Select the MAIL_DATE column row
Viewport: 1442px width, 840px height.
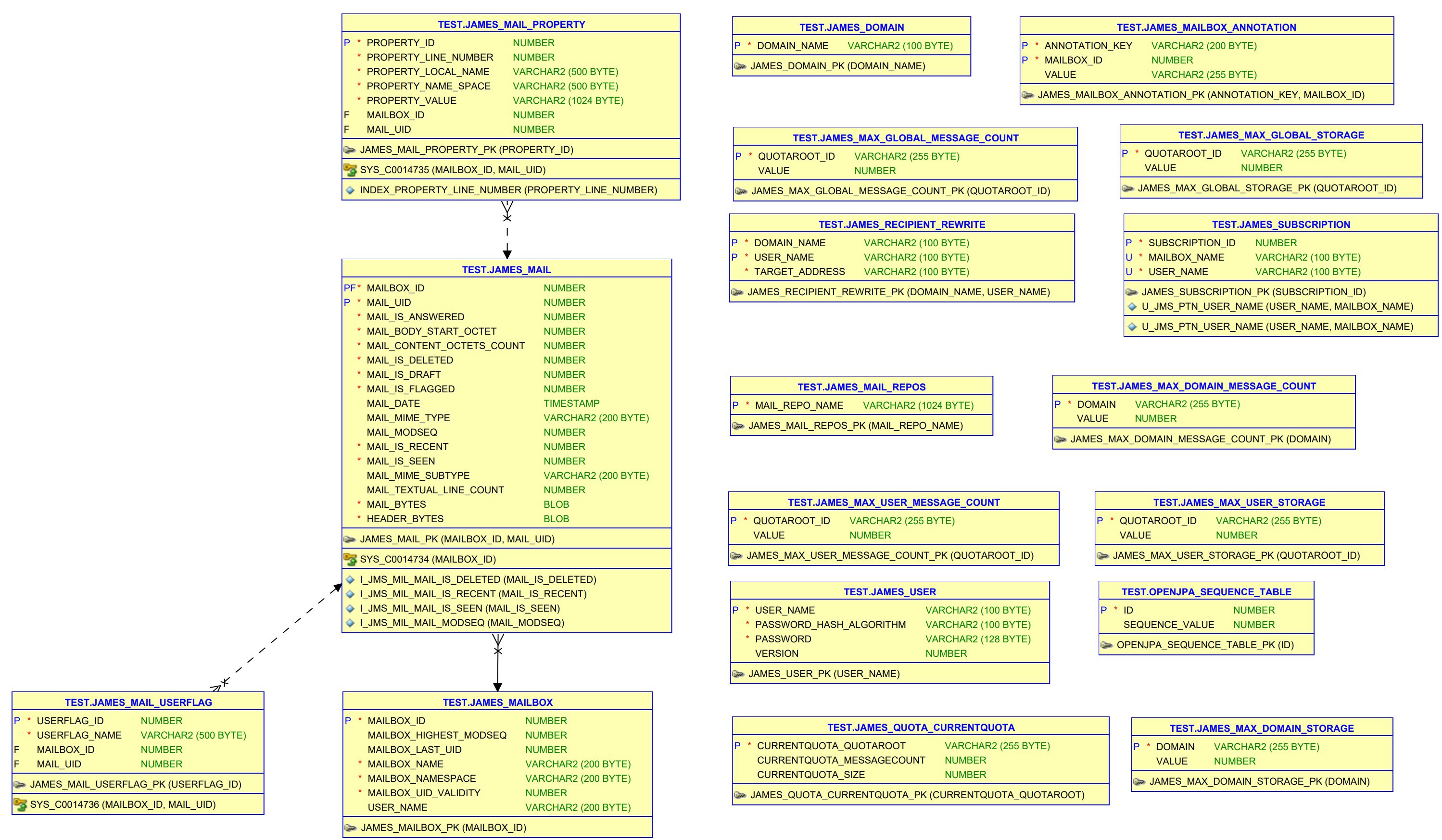(393, 403)
